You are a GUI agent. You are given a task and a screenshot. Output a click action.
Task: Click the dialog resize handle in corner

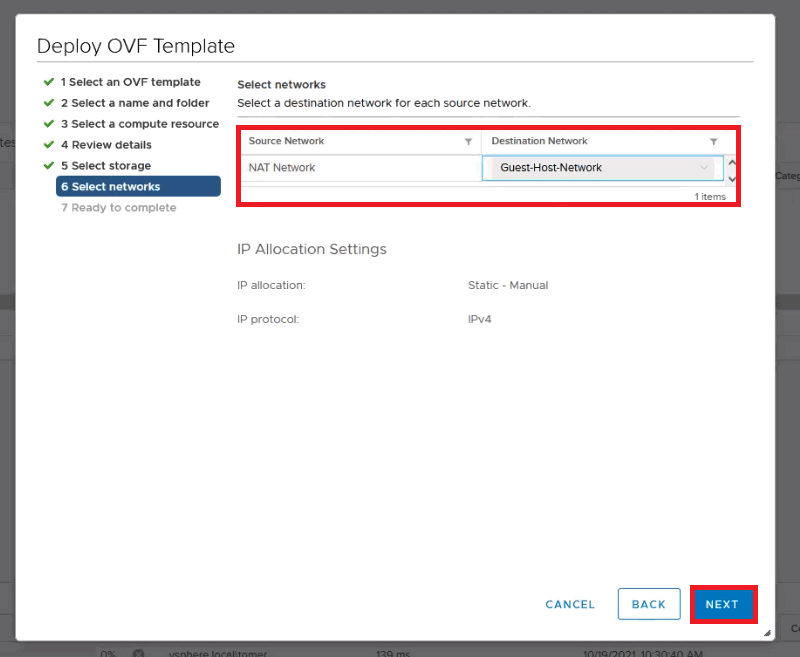click(x=767, y=633)
